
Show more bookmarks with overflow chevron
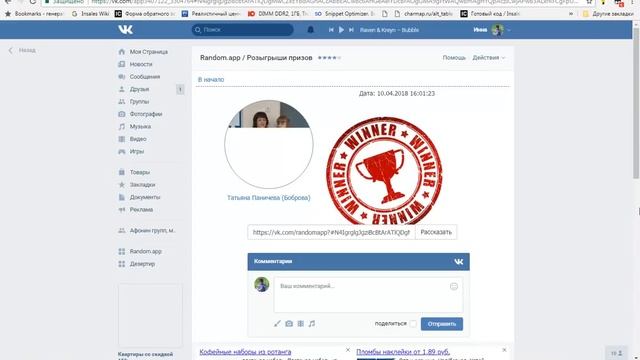[x=571, y=13]
